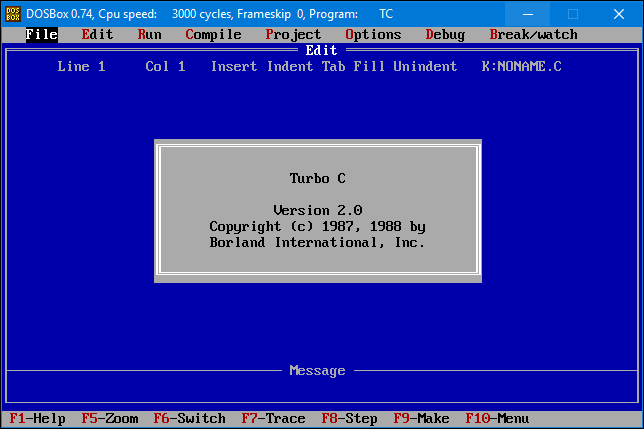The width and height of the screenshot is (644, 429).
Task: Click the Unindent mode indicator
Action: (425, 67)
